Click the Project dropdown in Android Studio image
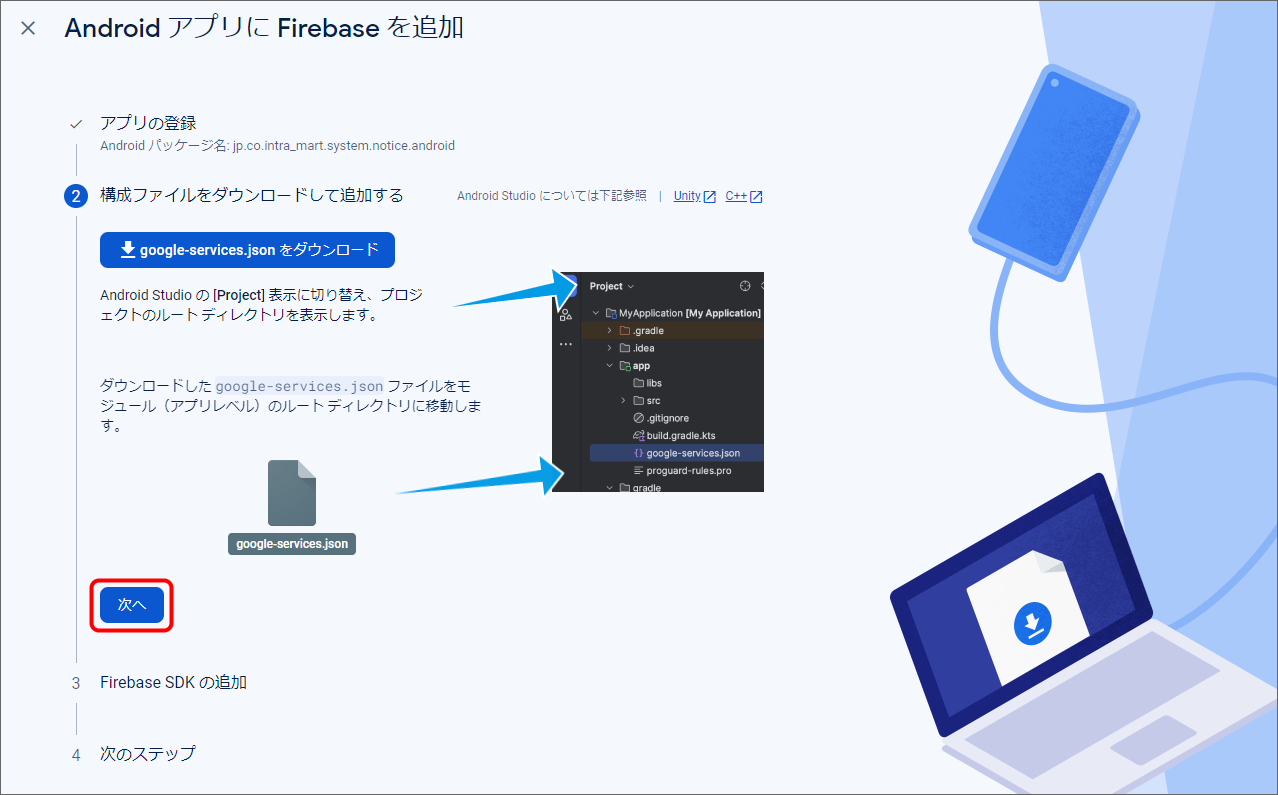Viewport: 1278px width, 795px height. [612, 286]
